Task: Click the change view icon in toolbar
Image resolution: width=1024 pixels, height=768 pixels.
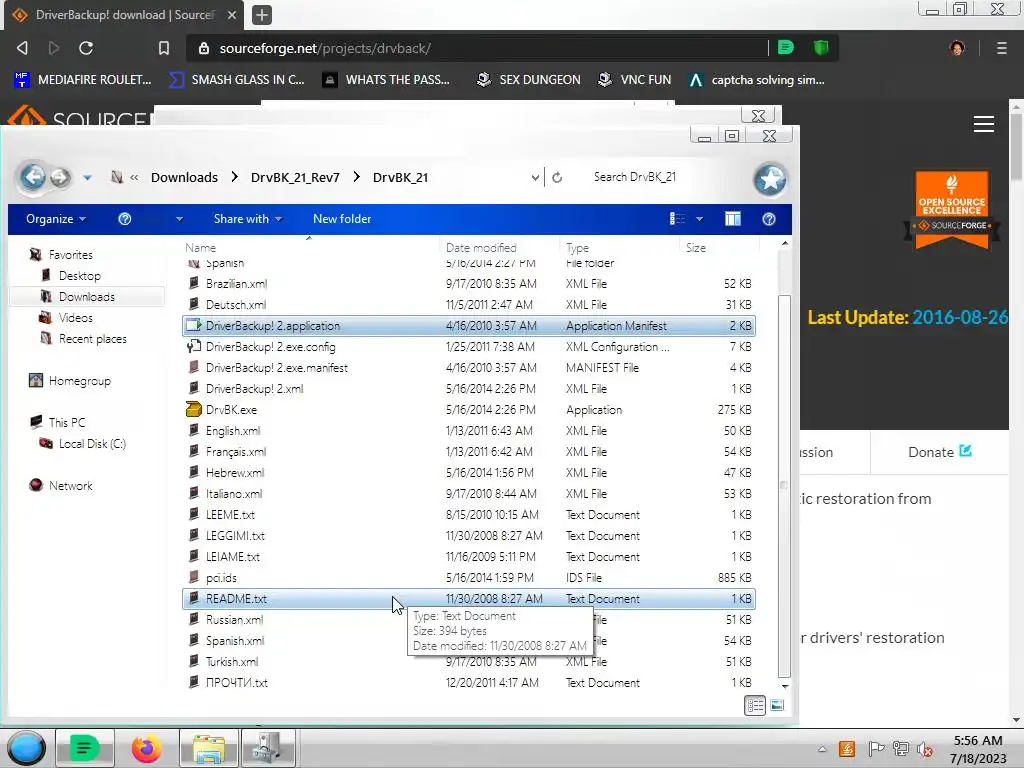Action: point(677,219)
